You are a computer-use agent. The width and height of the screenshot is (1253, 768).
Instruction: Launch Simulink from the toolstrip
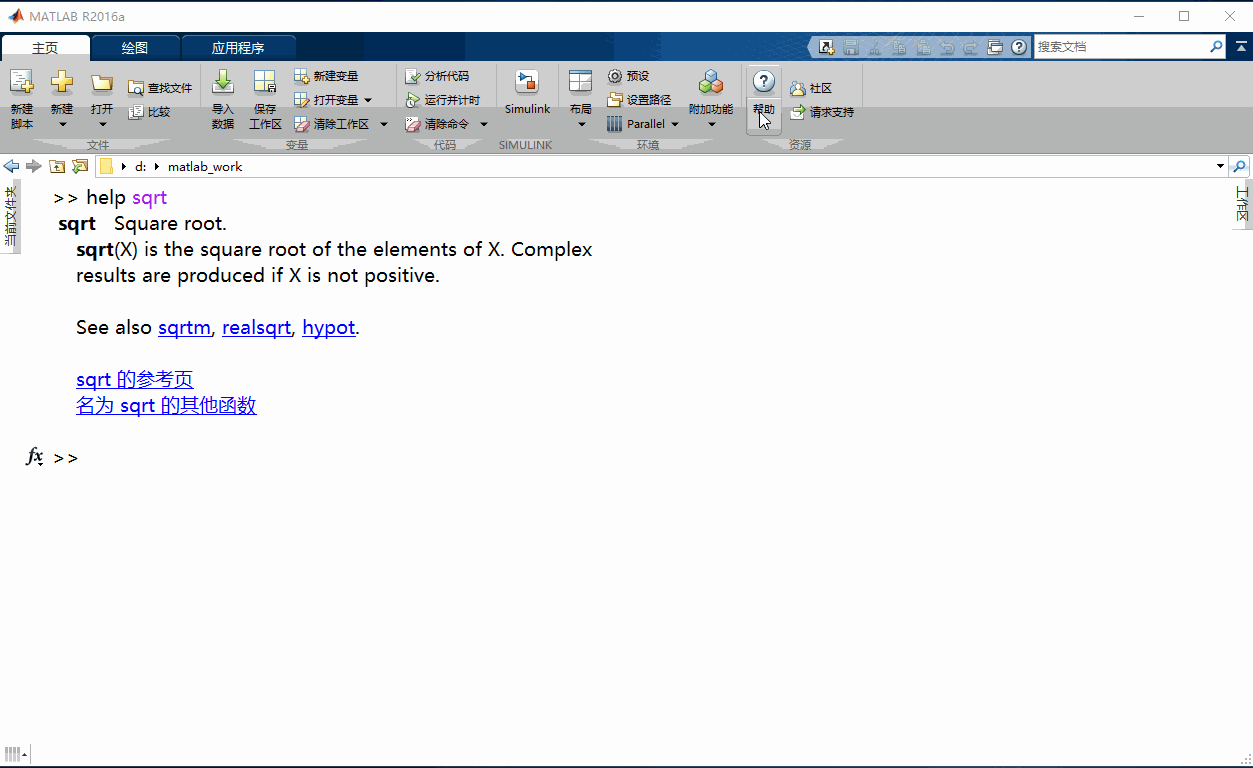tap(527, 92)
